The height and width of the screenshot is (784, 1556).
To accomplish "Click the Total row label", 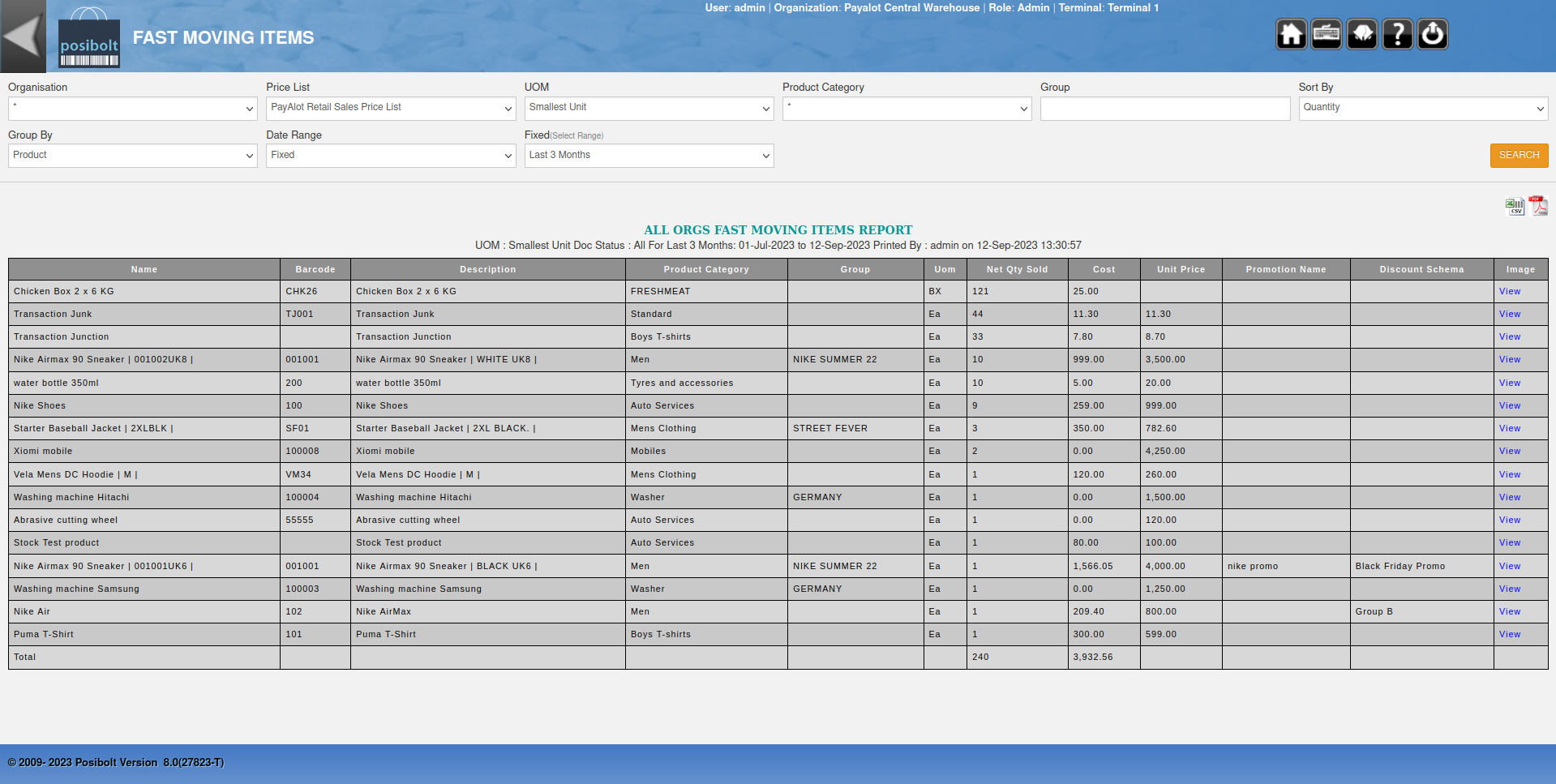I will pos(25,658).
